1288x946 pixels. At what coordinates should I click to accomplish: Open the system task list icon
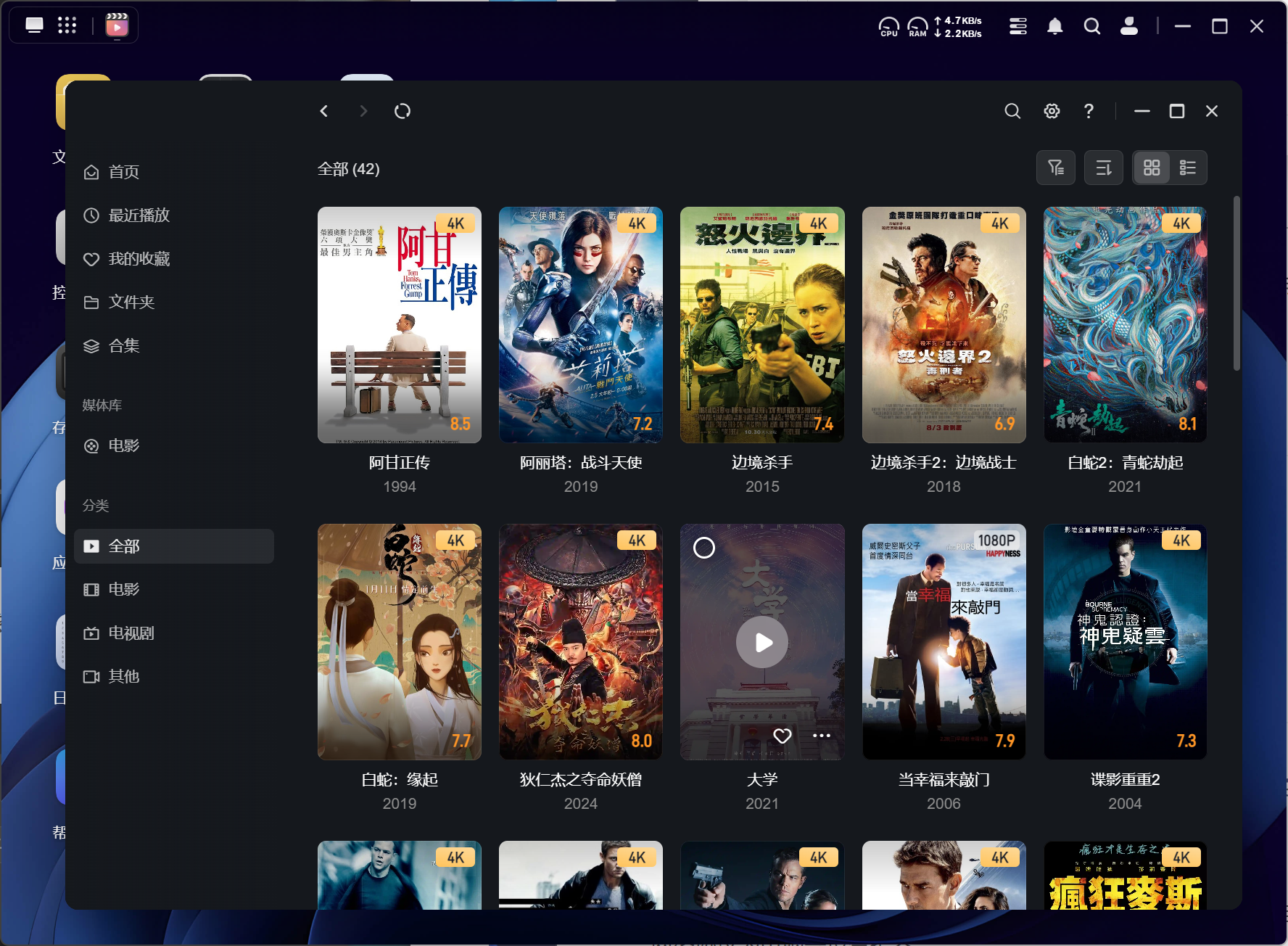pyautogui.click(x=1018, y=27)
